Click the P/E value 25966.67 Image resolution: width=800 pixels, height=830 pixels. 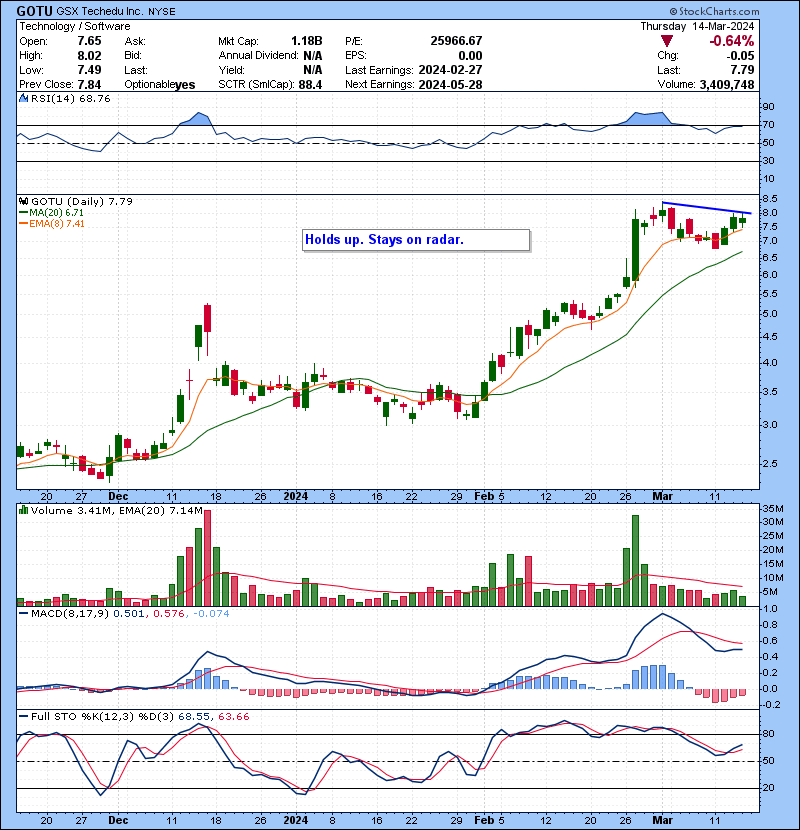(x=456, y=41)
